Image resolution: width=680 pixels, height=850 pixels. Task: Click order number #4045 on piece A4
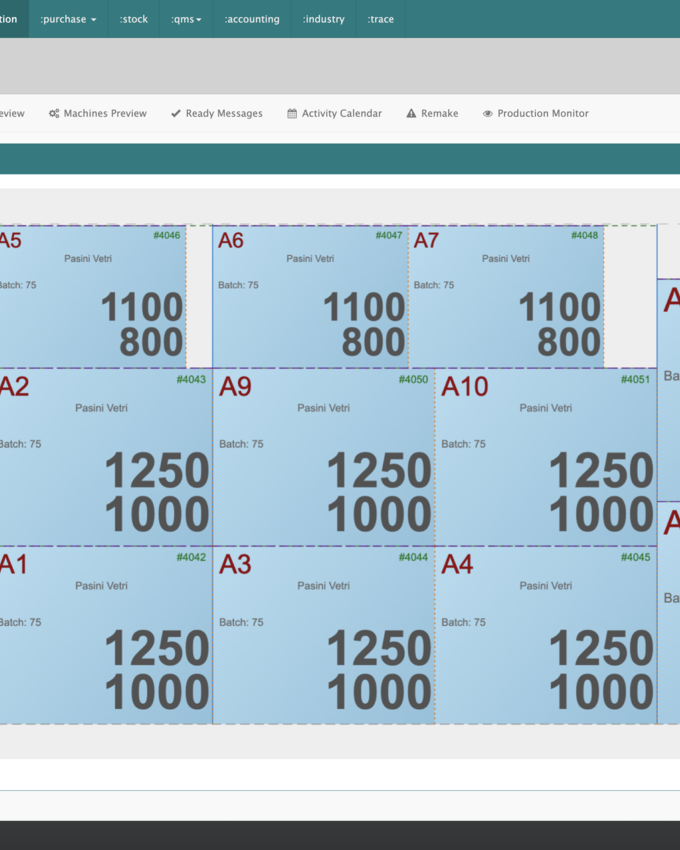[x=636, y=557]
